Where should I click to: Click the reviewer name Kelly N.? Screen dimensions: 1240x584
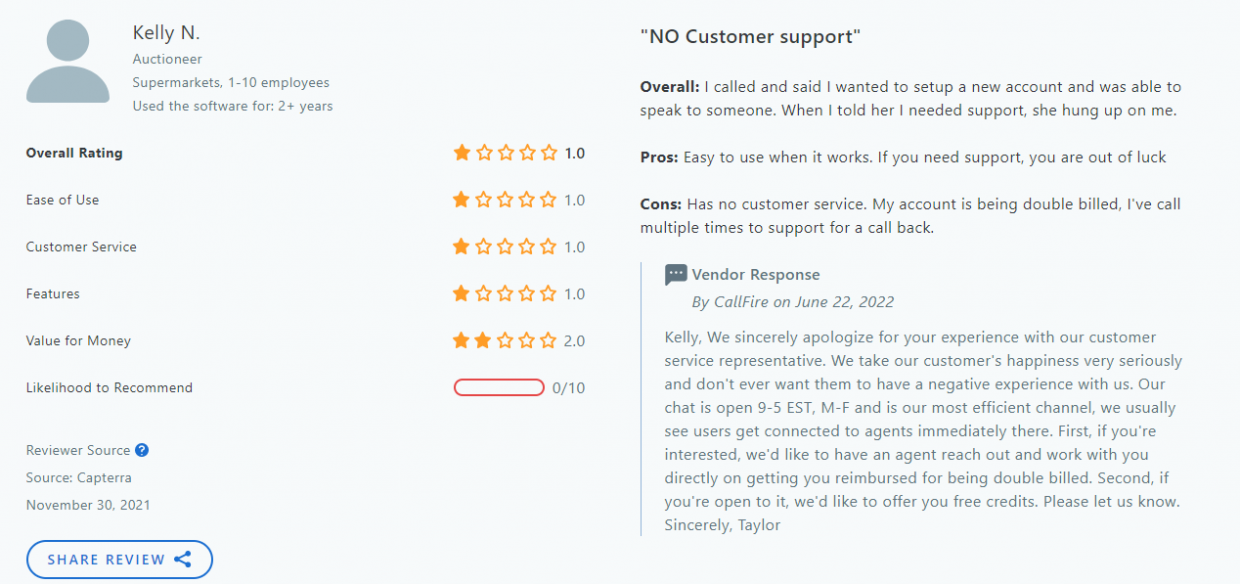[167, 32]
